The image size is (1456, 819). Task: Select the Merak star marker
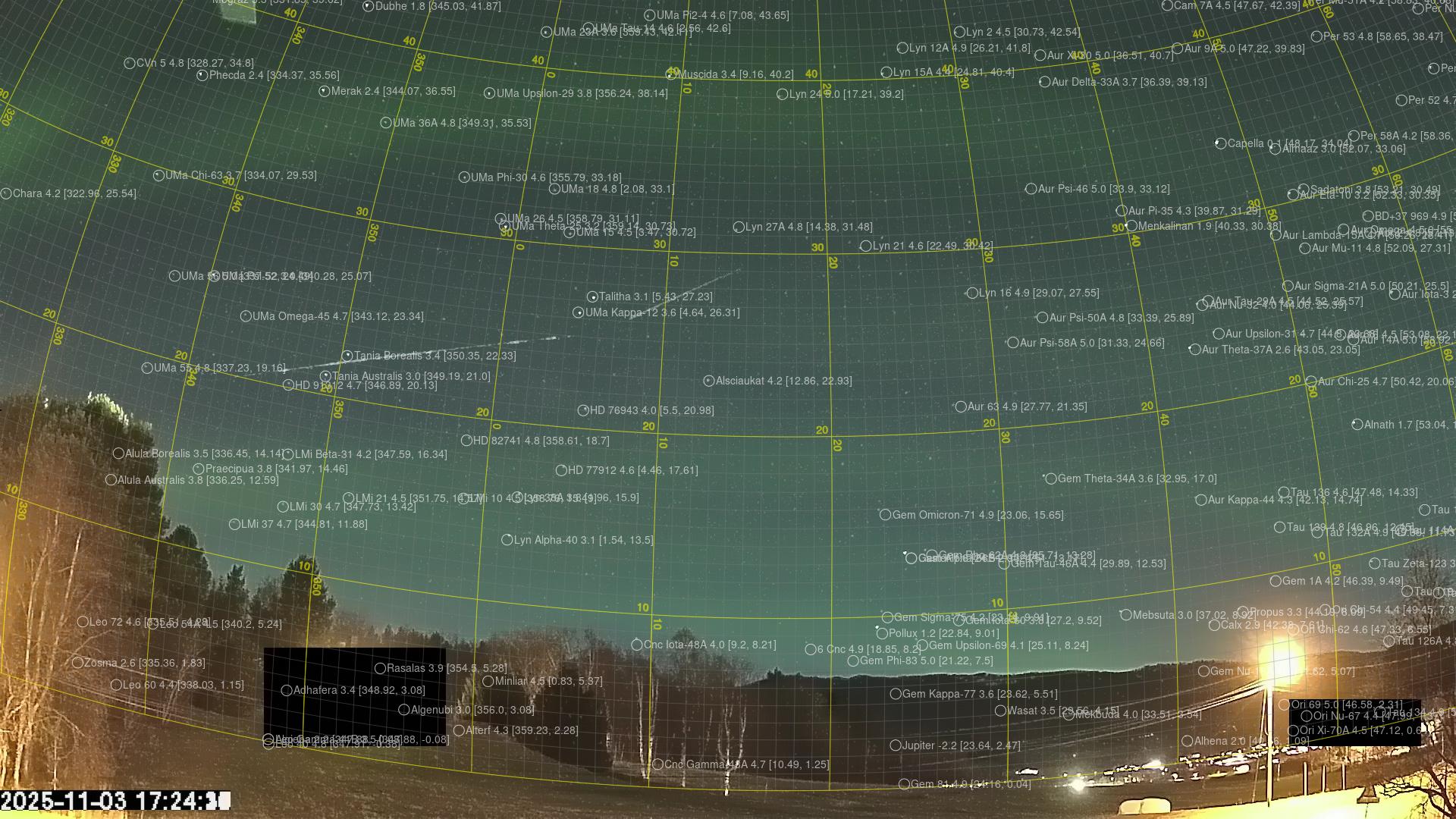[x=325, y=91]
